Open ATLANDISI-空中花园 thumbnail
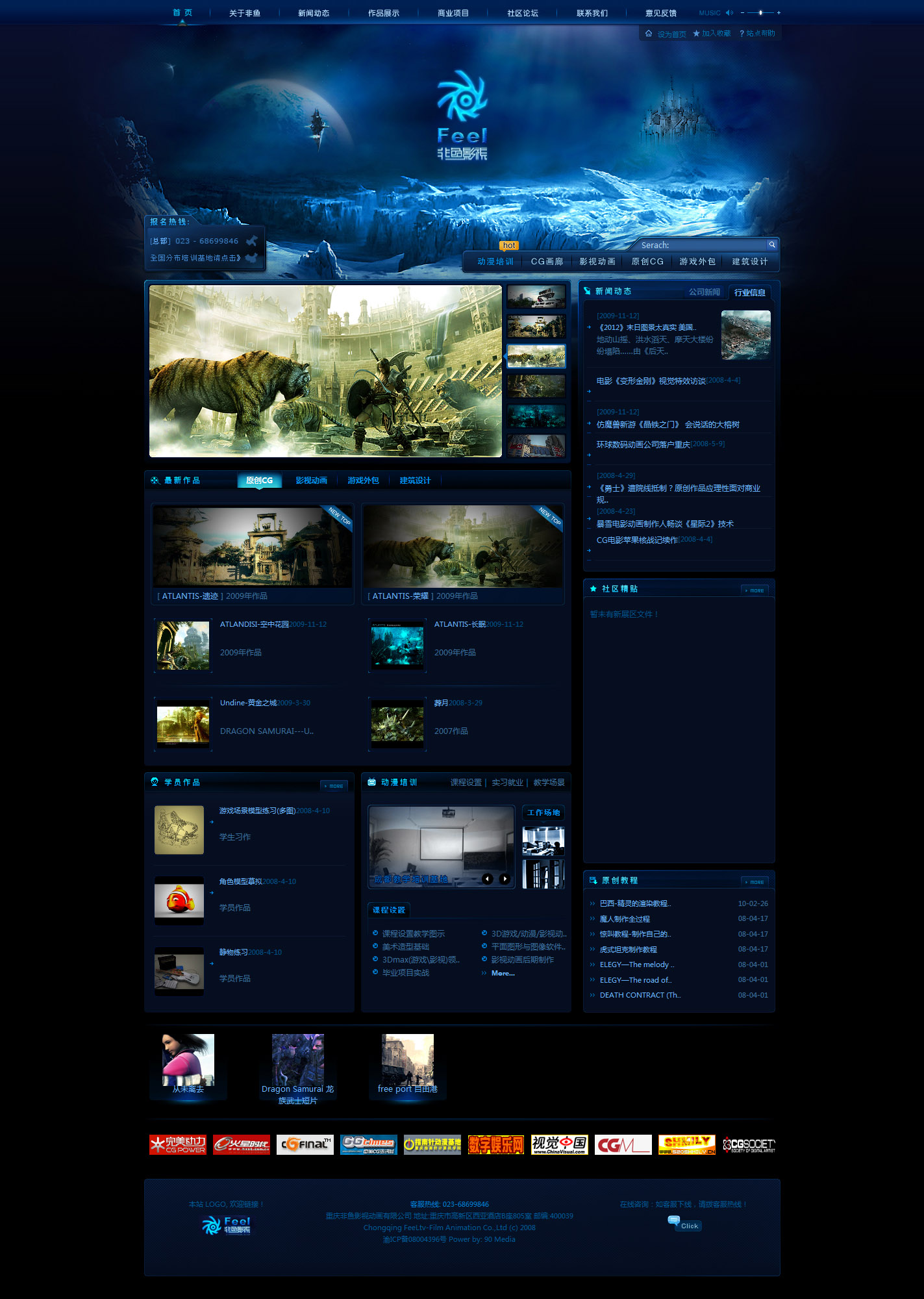924x1299 pixels. tap(183, 646)
